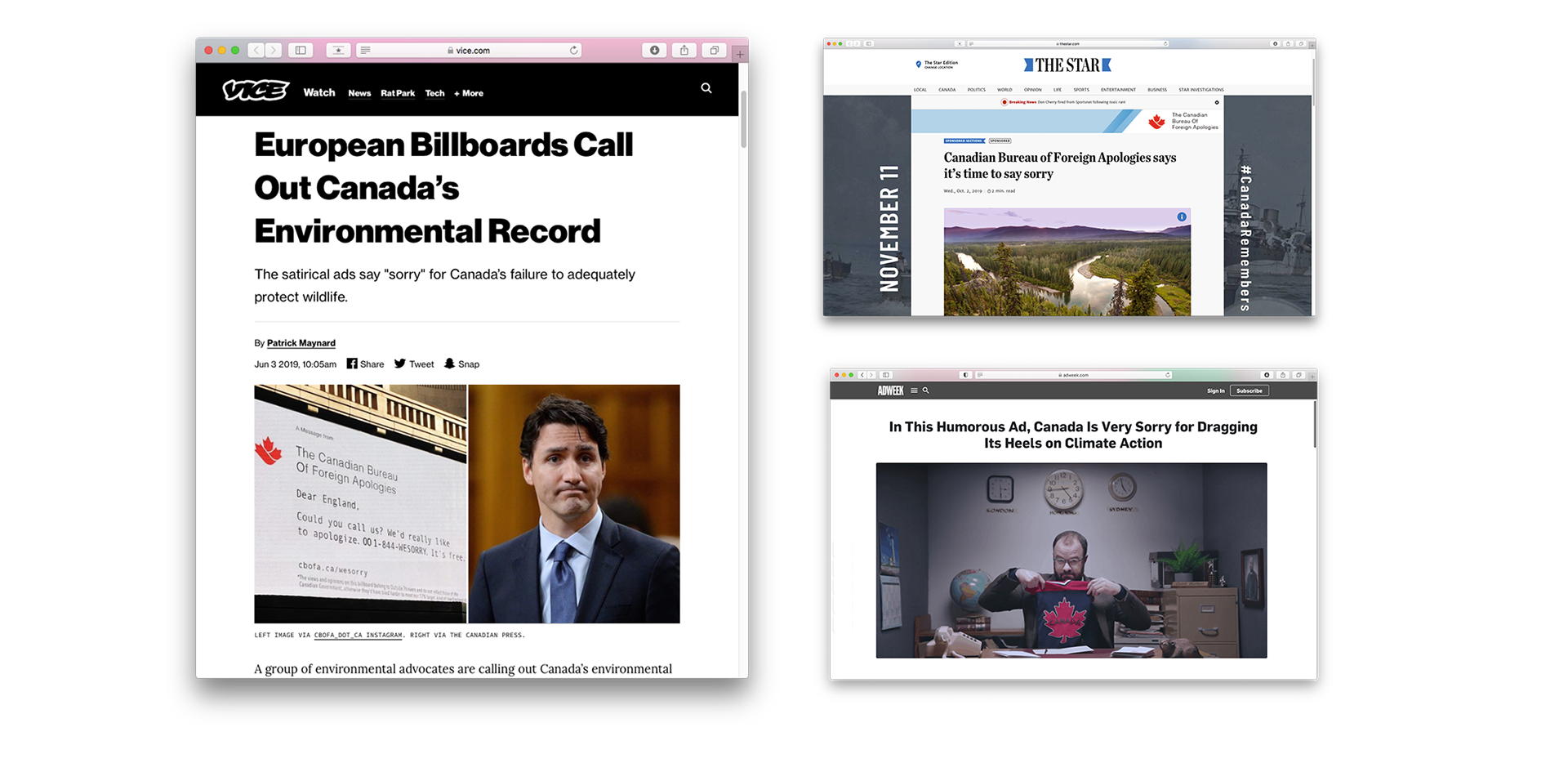Open Top Sites star button in vice.com window
This screenshot has height=781, width=1568.
tap(338, 50)
